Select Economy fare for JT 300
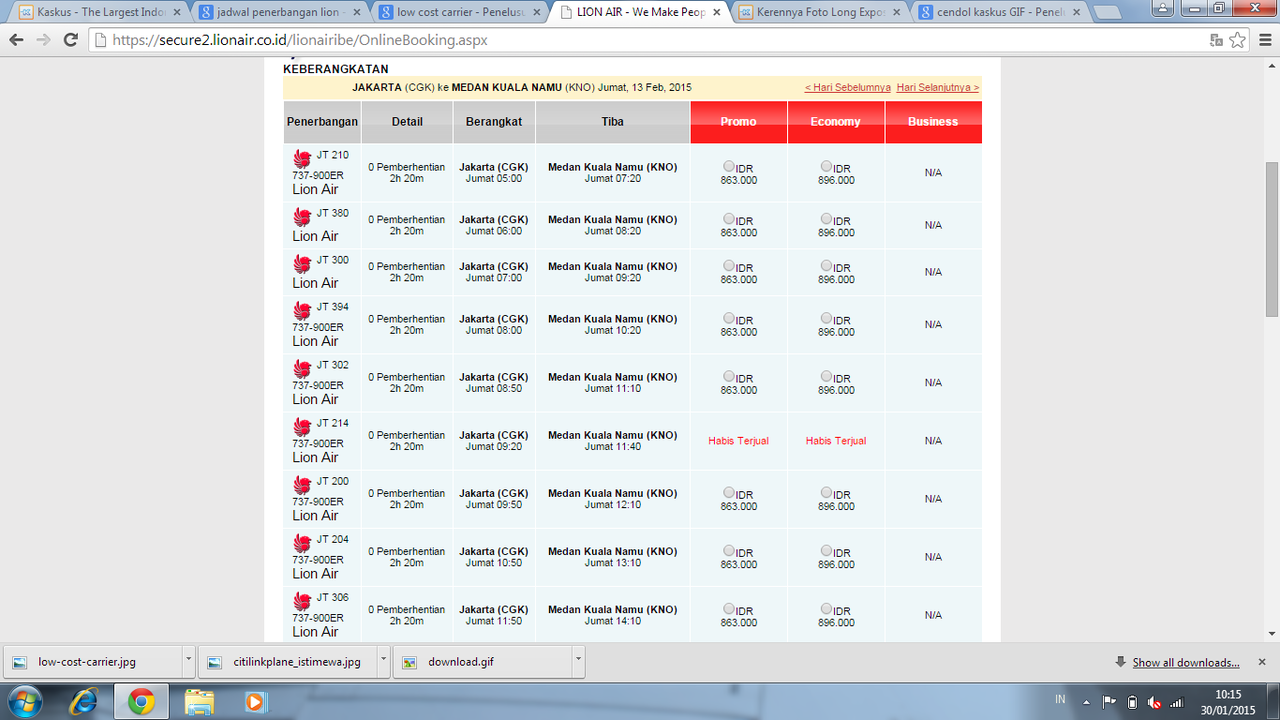The height and width of the screenshot is (720, 1280). pos(826,266)
